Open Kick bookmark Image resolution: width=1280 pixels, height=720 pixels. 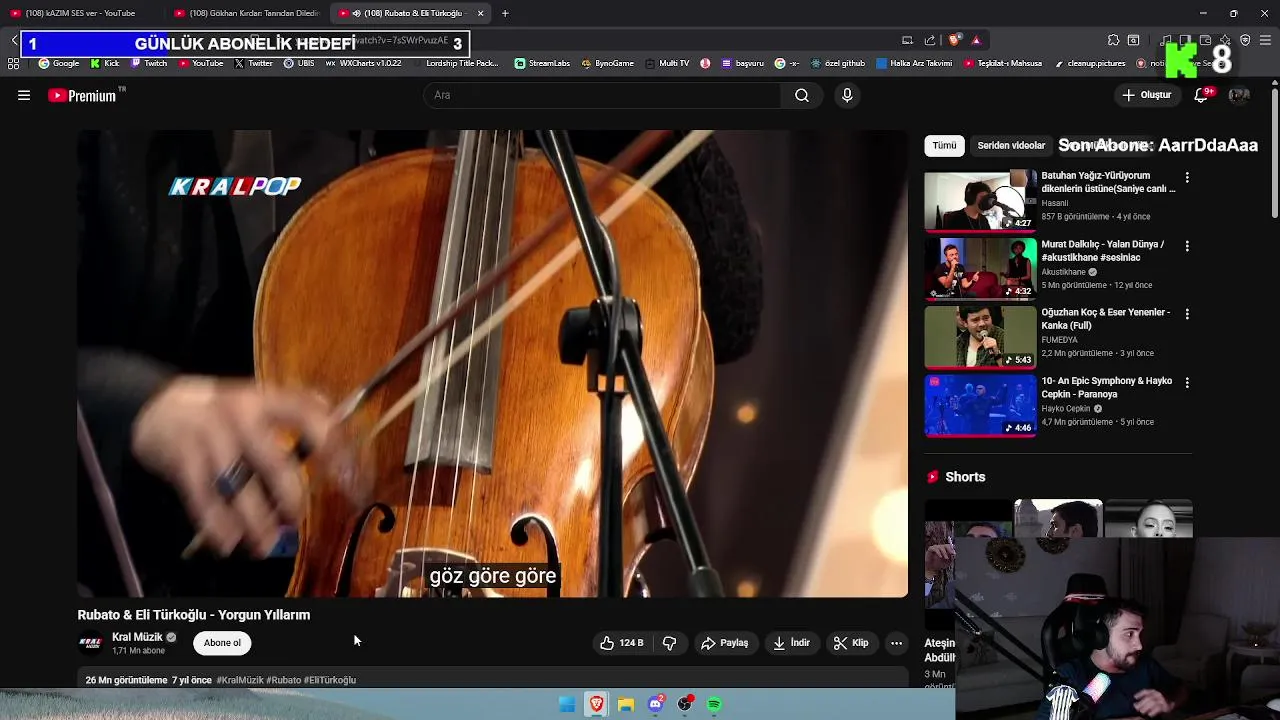point(105,63)
